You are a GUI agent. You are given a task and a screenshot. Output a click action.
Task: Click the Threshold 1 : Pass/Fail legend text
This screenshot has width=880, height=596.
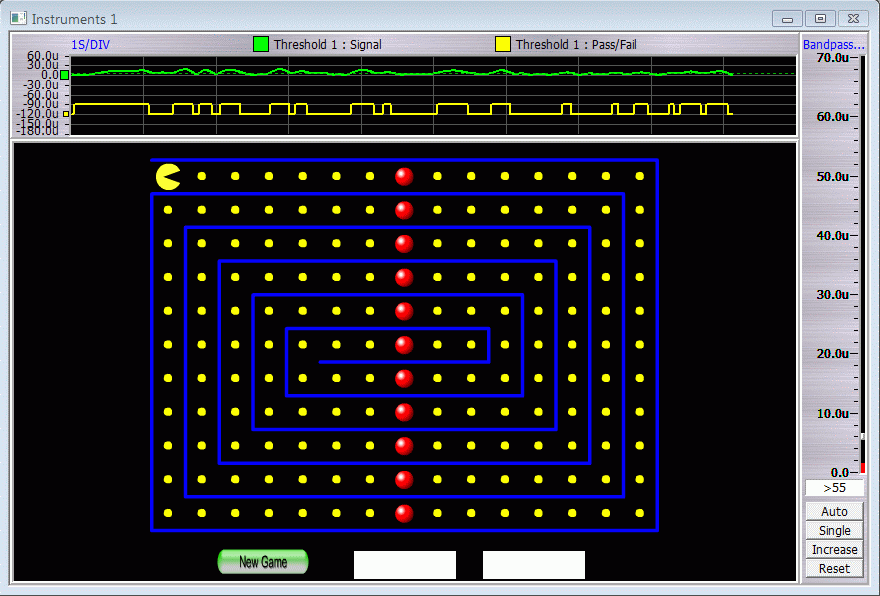pyautogui.click(x=576, y=45)
